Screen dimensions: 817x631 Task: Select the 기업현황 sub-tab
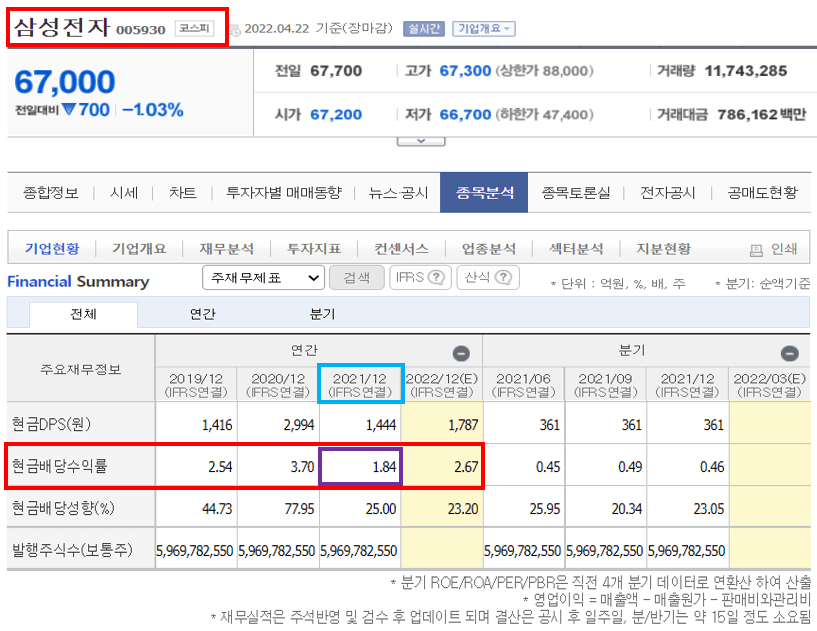[x=52, y=249]
